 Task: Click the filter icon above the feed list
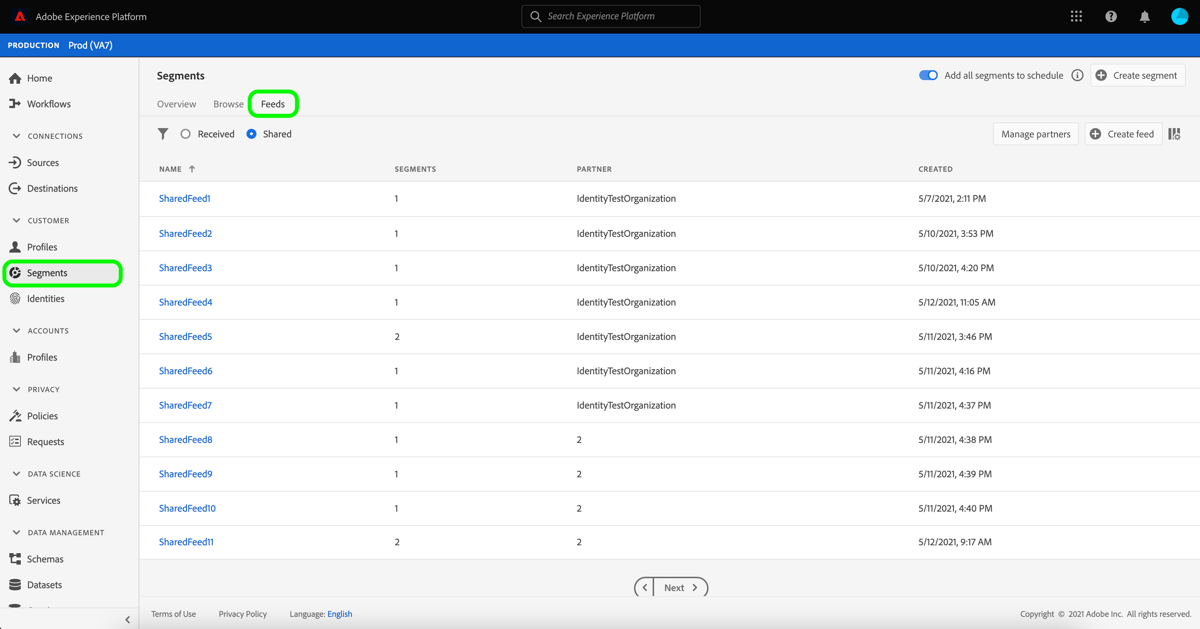[163, 133]
